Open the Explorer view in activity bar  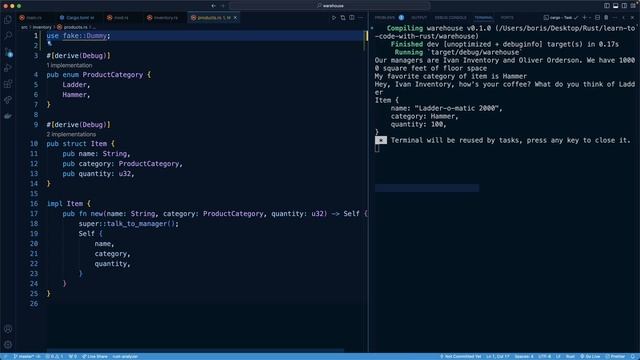tap(8, 20)
